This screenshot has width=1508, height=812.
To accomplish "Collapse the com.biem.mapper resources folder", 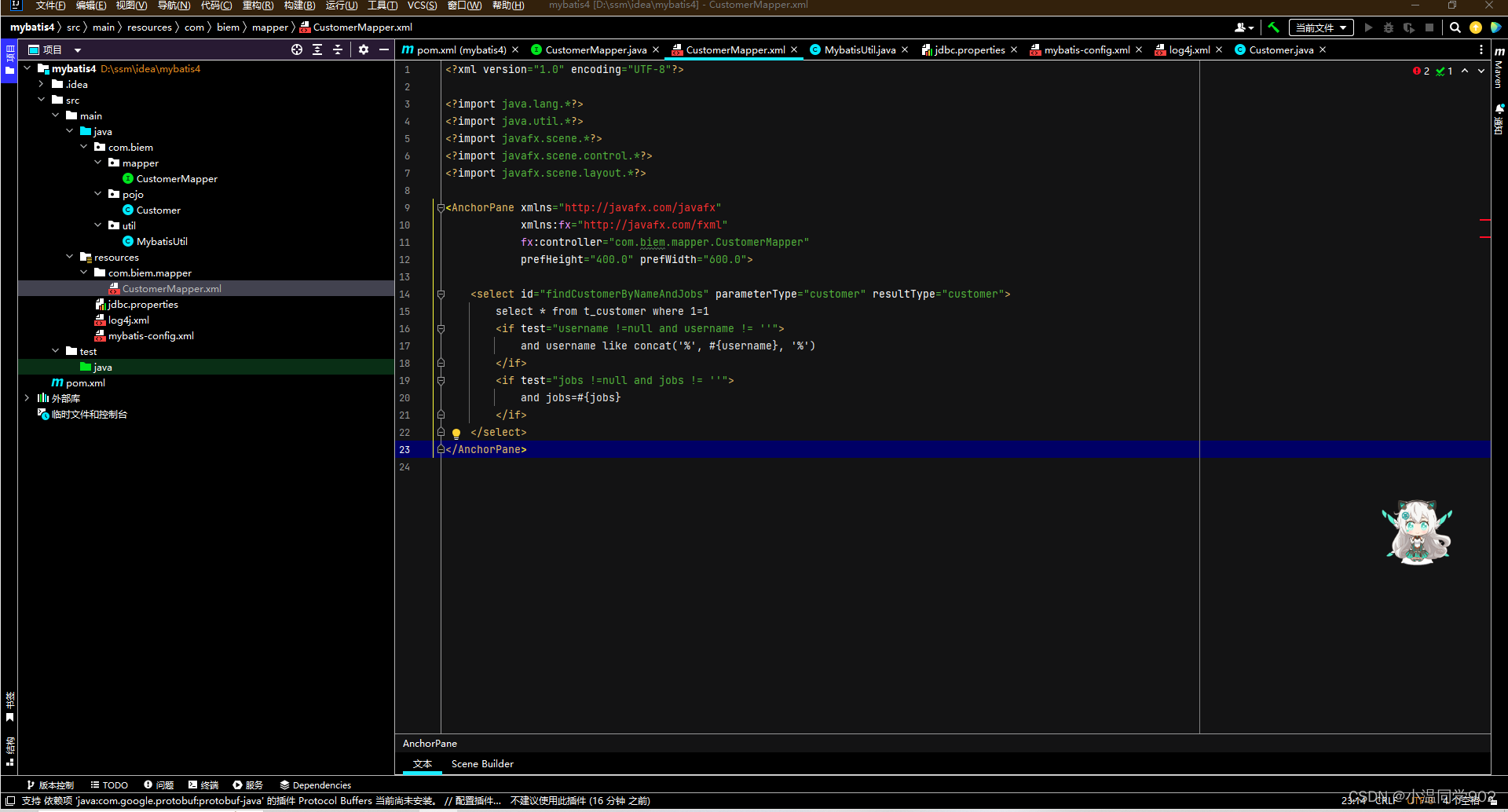I will pyautogui.click(x=84, y=272).
